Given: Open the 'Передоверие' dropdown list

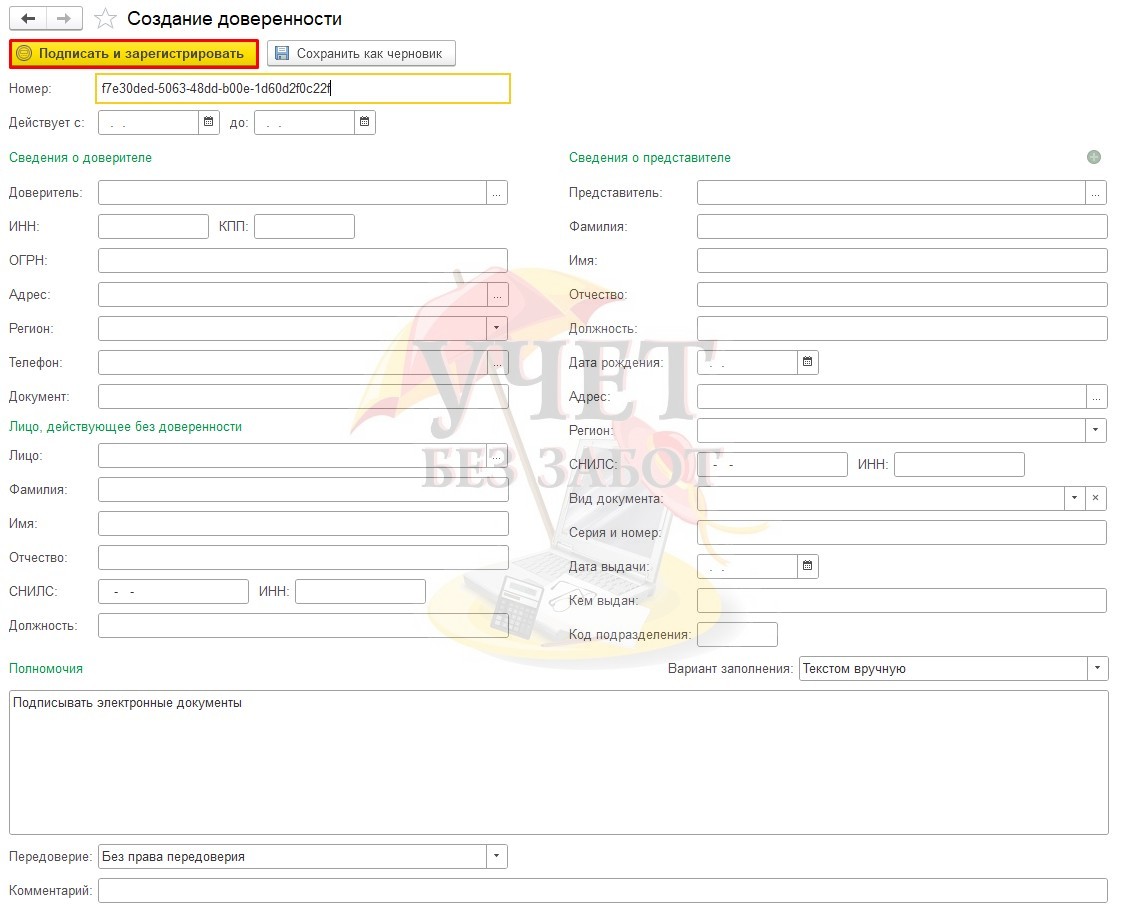Looking at the screenshot, I should click(x=497, y=856).
